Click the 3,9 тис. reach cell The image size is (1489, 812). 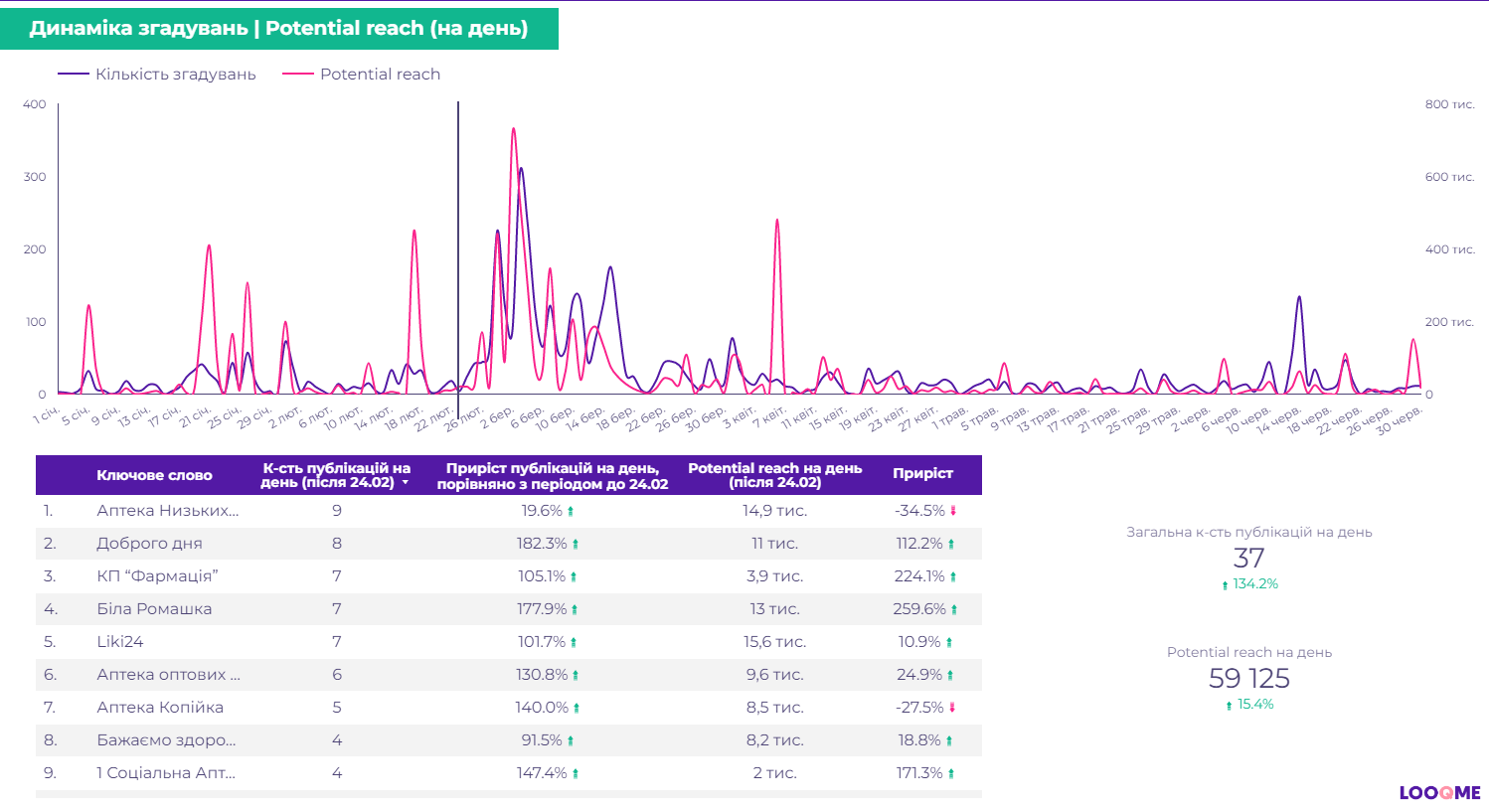point(774,576)
